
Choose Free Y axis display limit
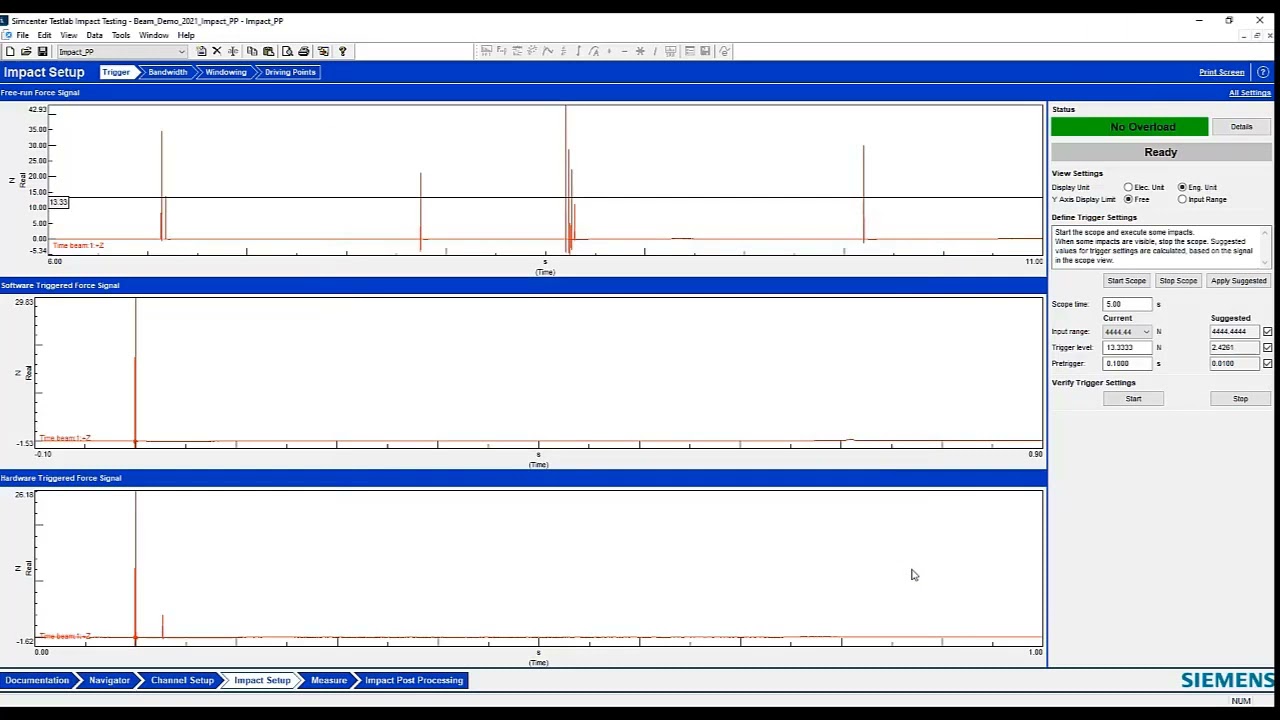coord(1128,199)
